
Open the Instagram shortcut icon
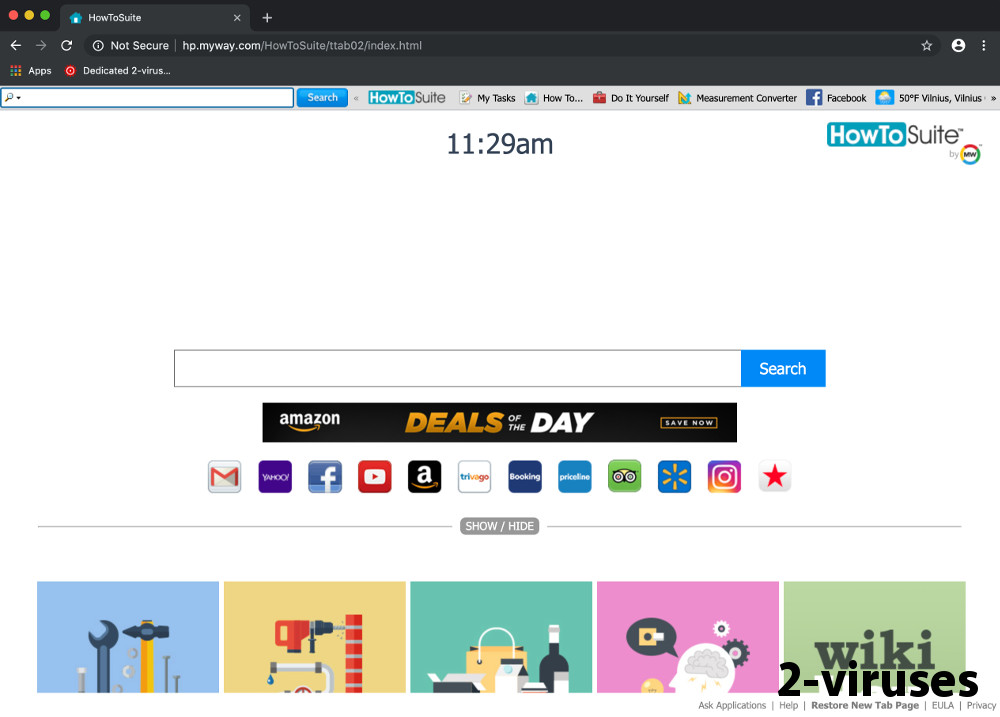[724, 477]
